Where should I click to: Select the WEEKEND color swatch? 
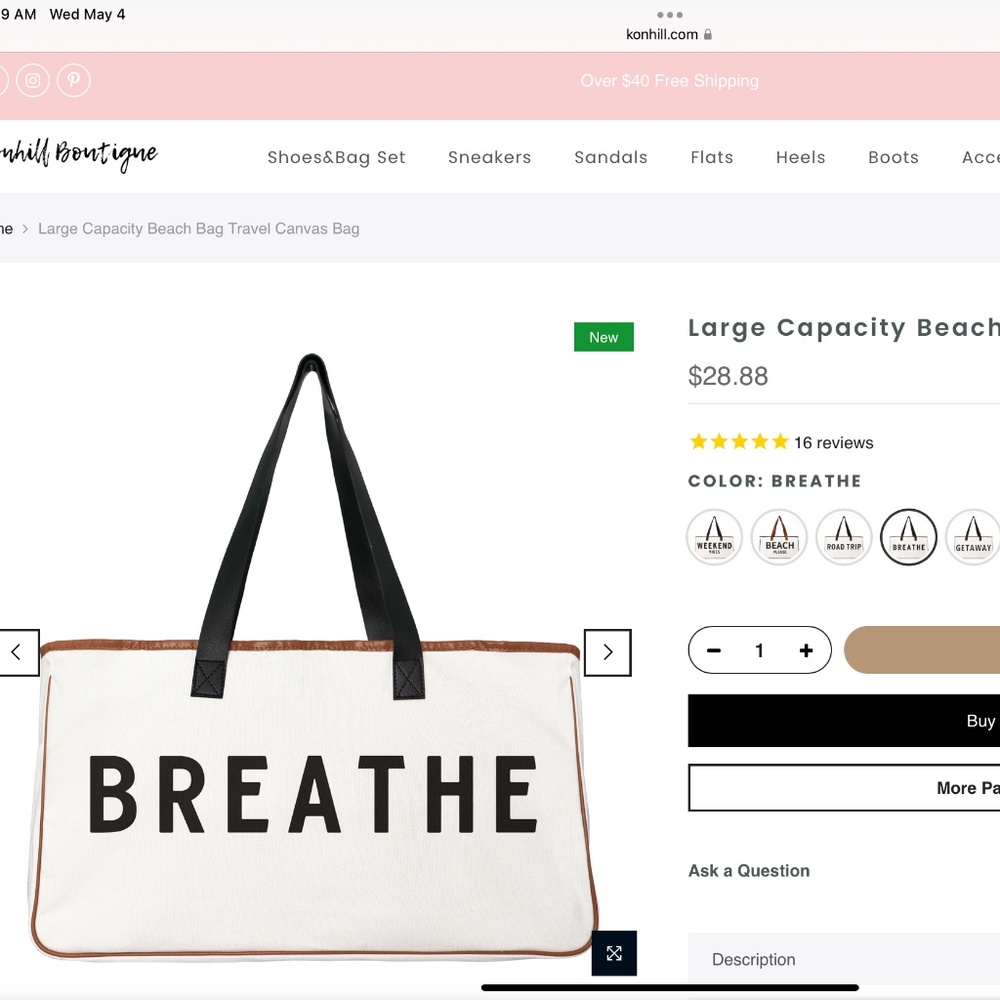click(714, 537)
